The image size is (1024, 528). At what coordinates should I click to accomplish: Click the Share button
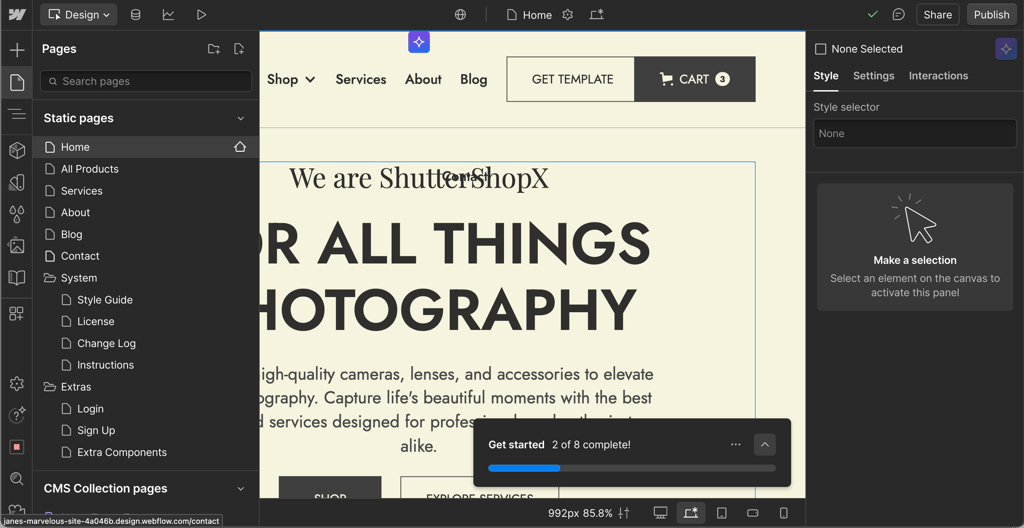937,14
